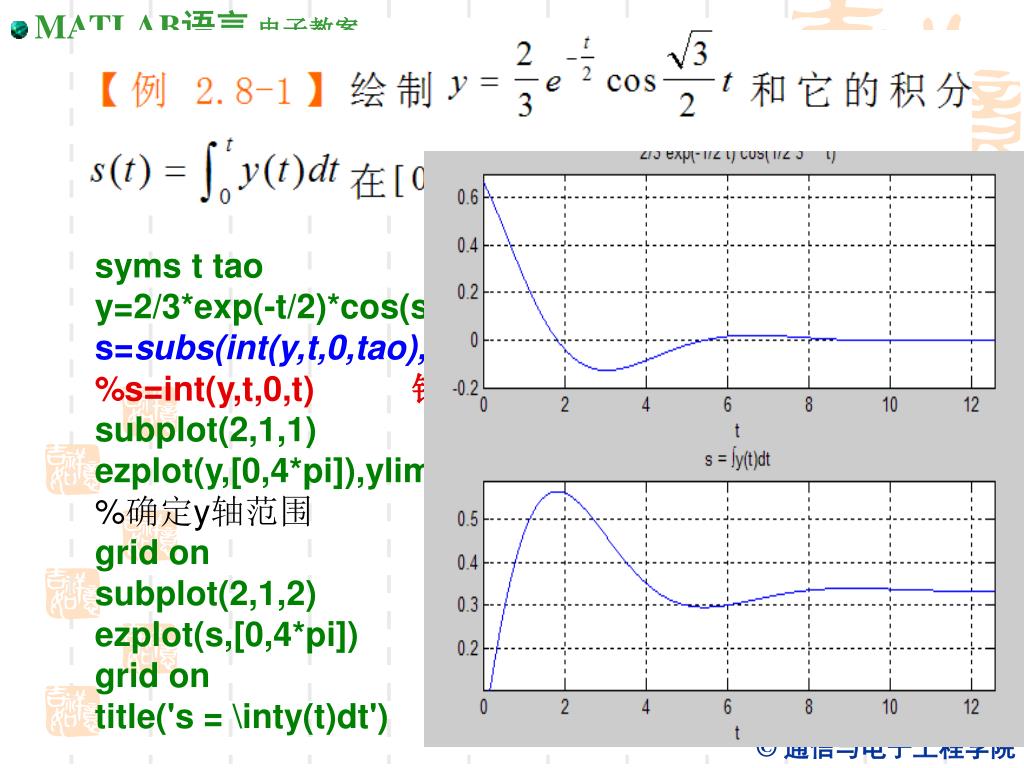Click the 'grid on' line just above the title command

coord(152,676)
